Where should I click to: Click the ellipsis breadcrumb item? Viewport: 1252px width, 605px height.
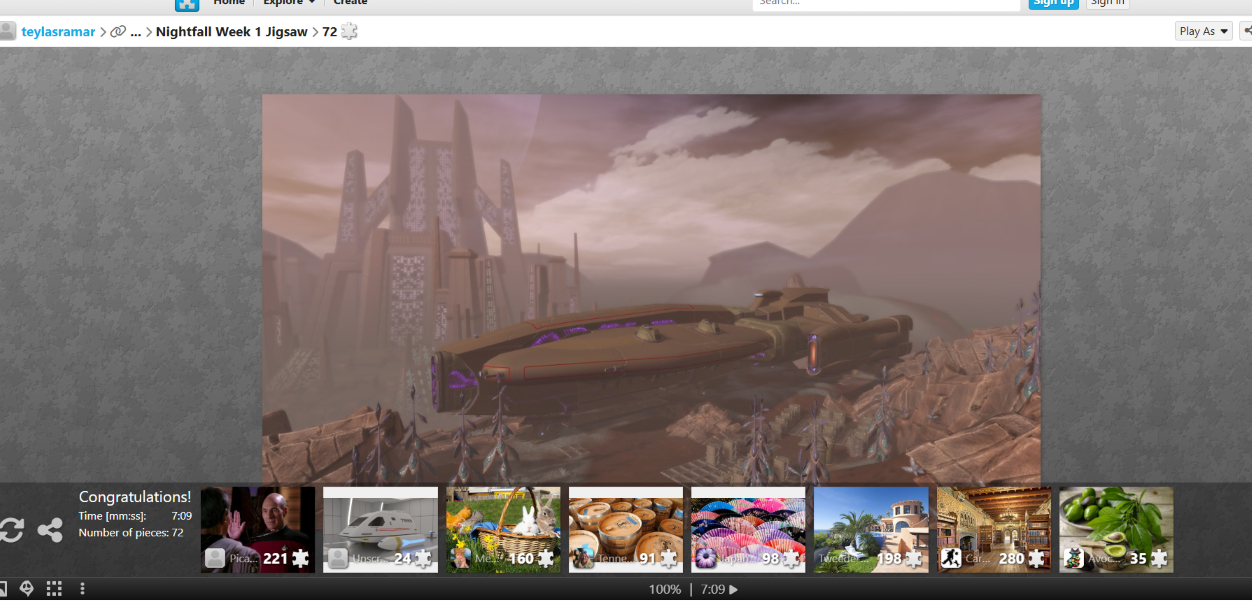click(136, 31)
